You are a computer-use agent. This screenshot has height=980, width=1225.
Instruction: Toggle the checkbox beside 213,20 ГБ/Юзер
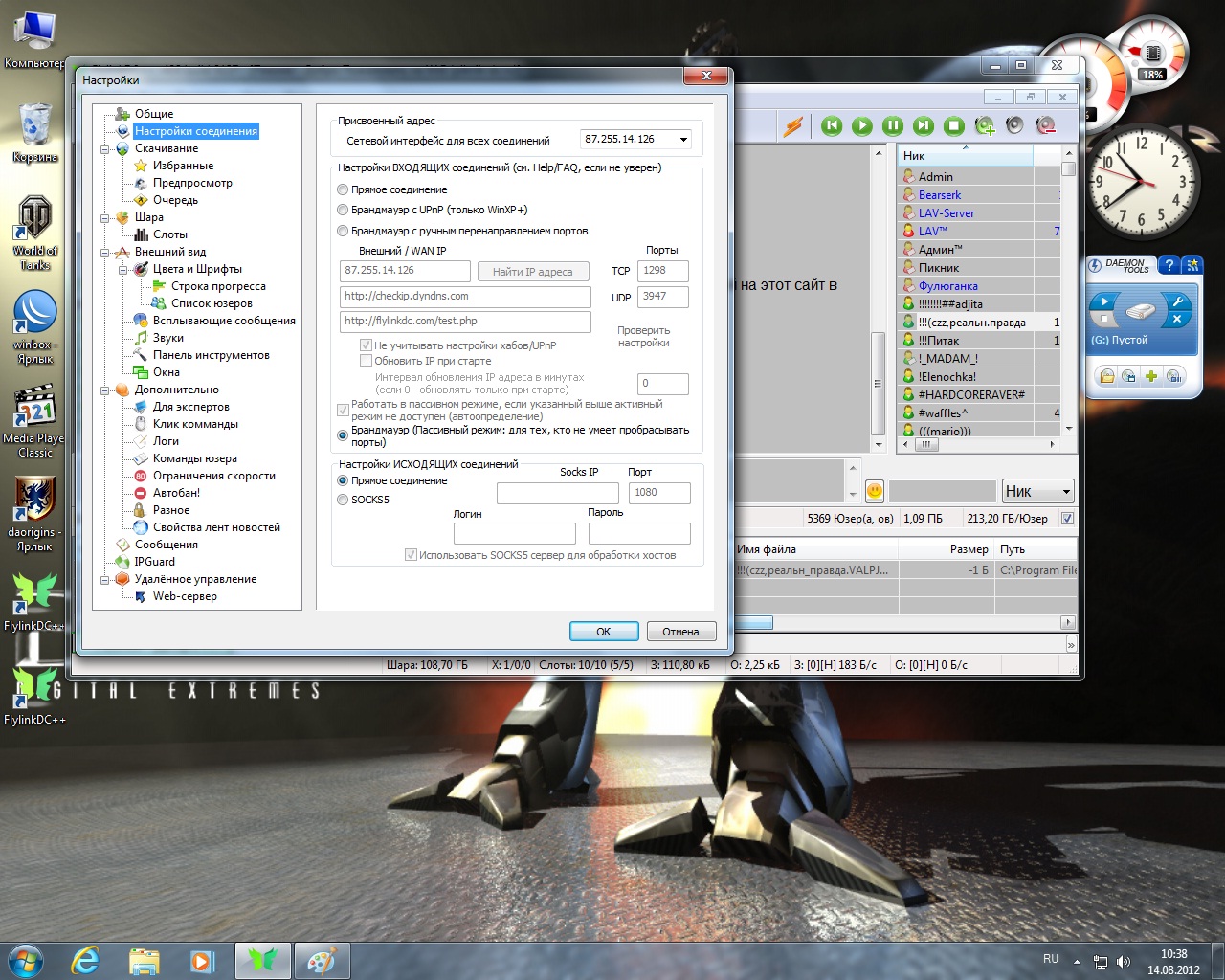pyautogui.click(x=1067, y=519)
